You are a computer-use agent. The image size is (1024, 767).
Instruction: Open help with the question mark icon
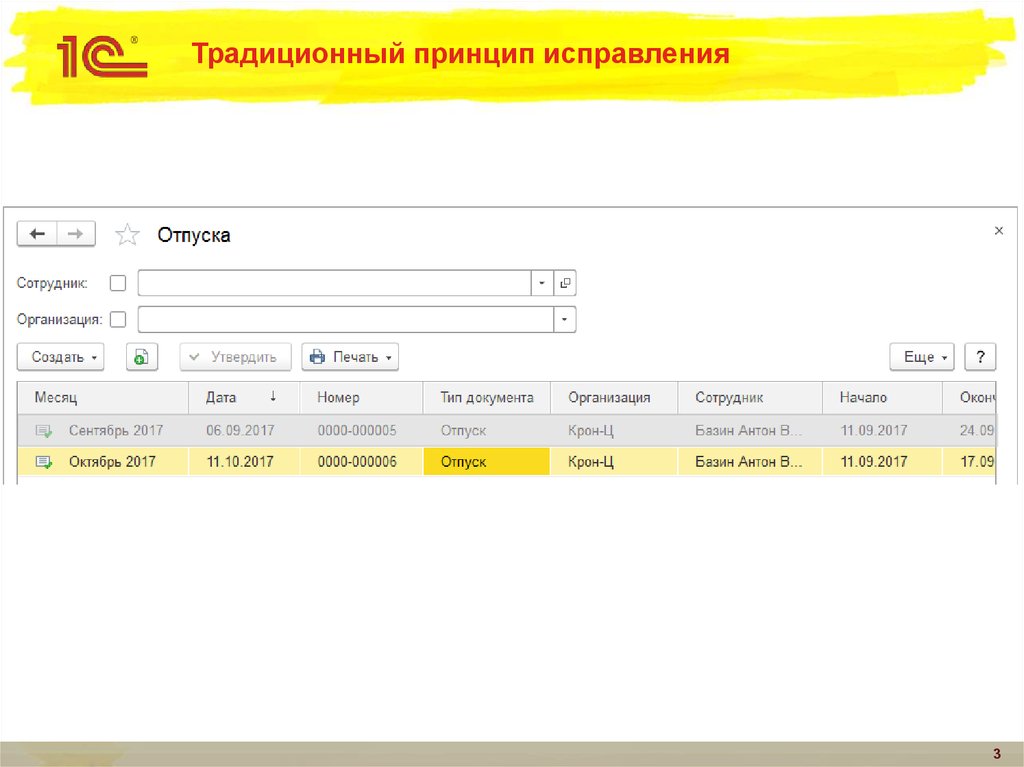click(980, 356)
